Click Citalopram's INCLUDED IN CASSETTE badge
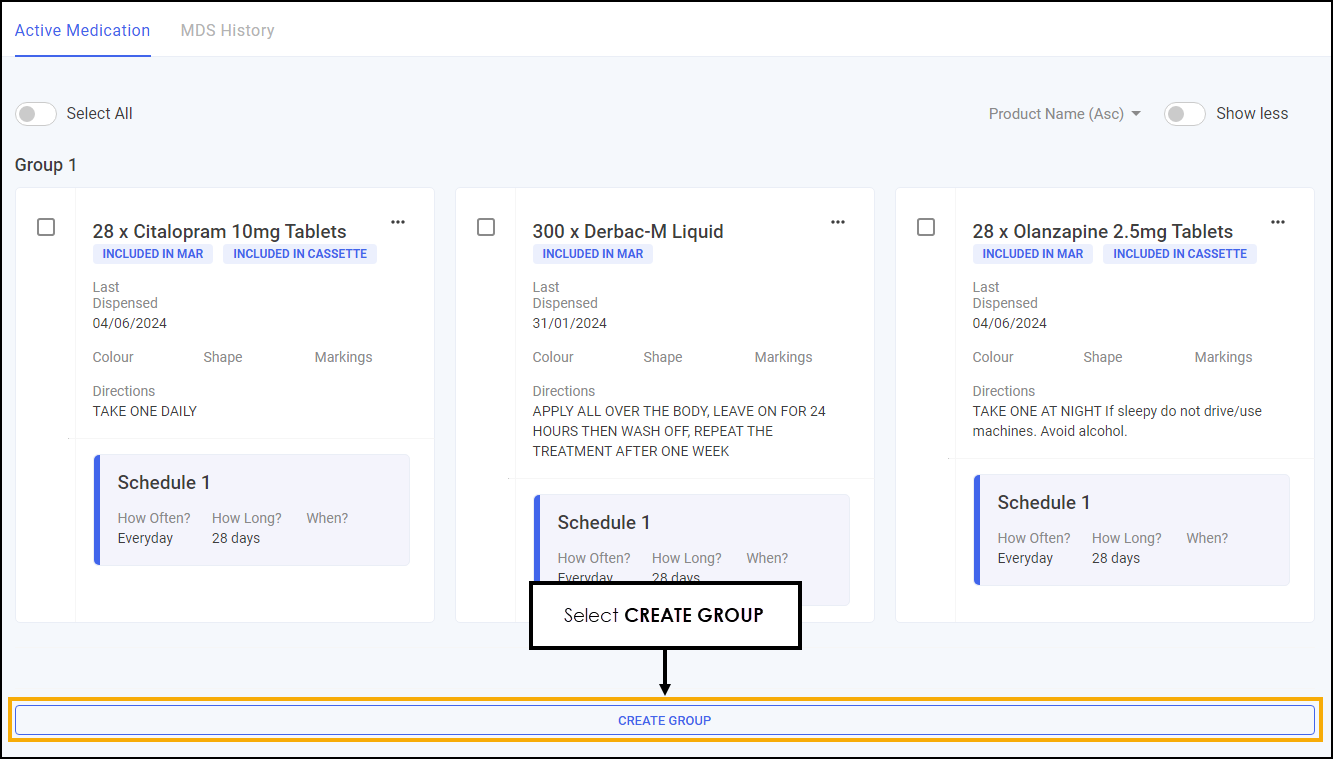The image size is (1333, 759). [x=300, y=254]
